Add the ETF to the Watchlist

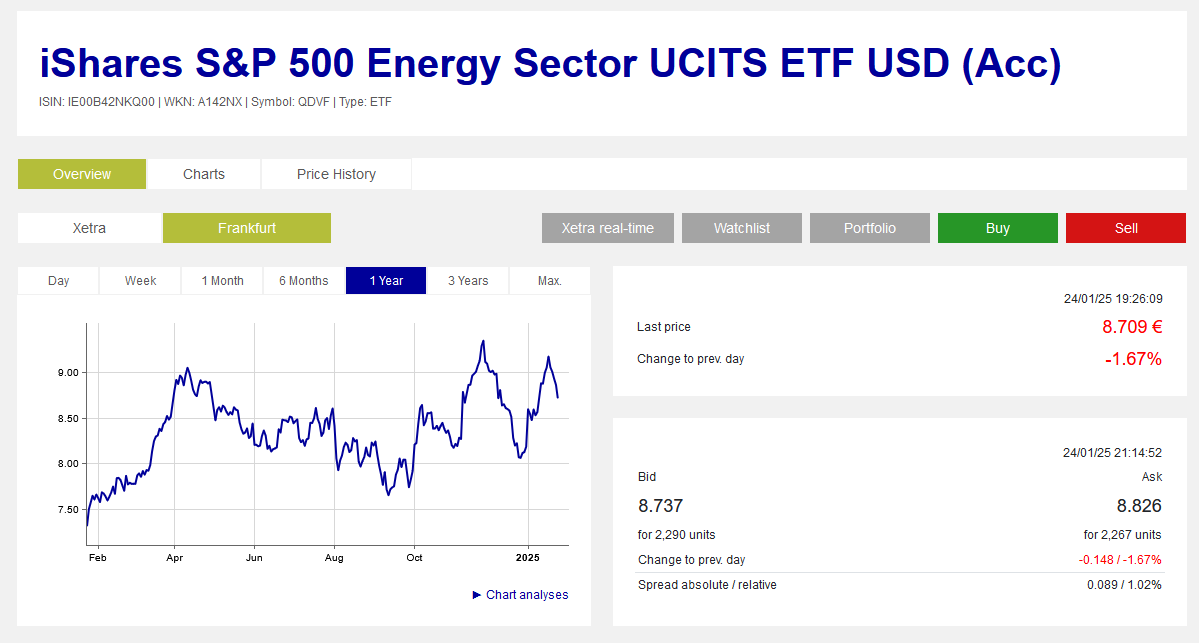pyautogui.click(x=742, y=228)
